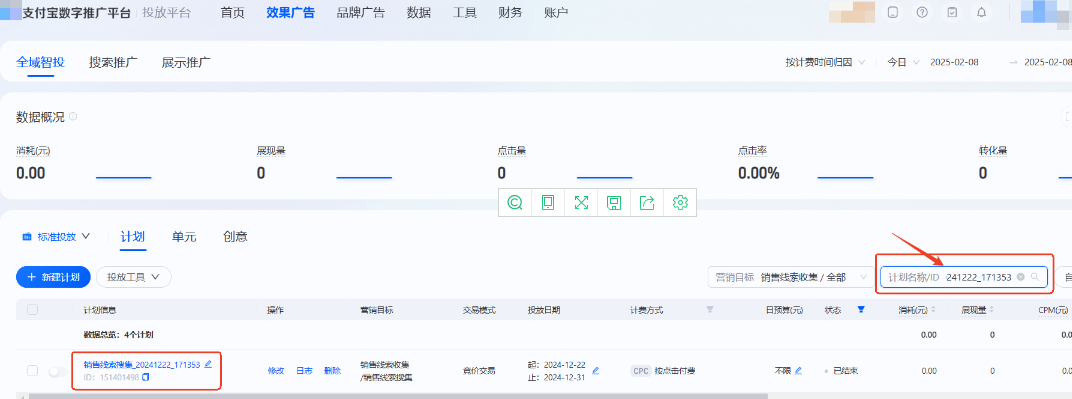Open the 投放工具 dropdown
The width and height of the screenshot is (1072, 399).
133,277
